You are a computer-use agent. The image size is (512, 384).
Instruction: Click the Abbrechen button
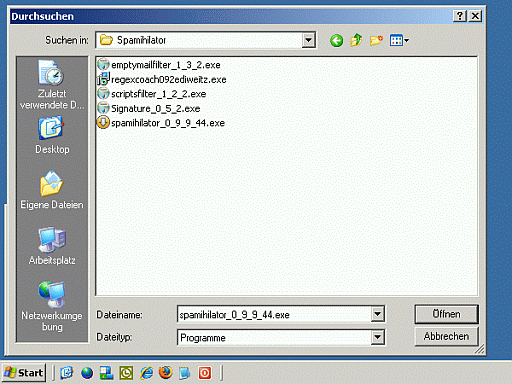[446, 336]
